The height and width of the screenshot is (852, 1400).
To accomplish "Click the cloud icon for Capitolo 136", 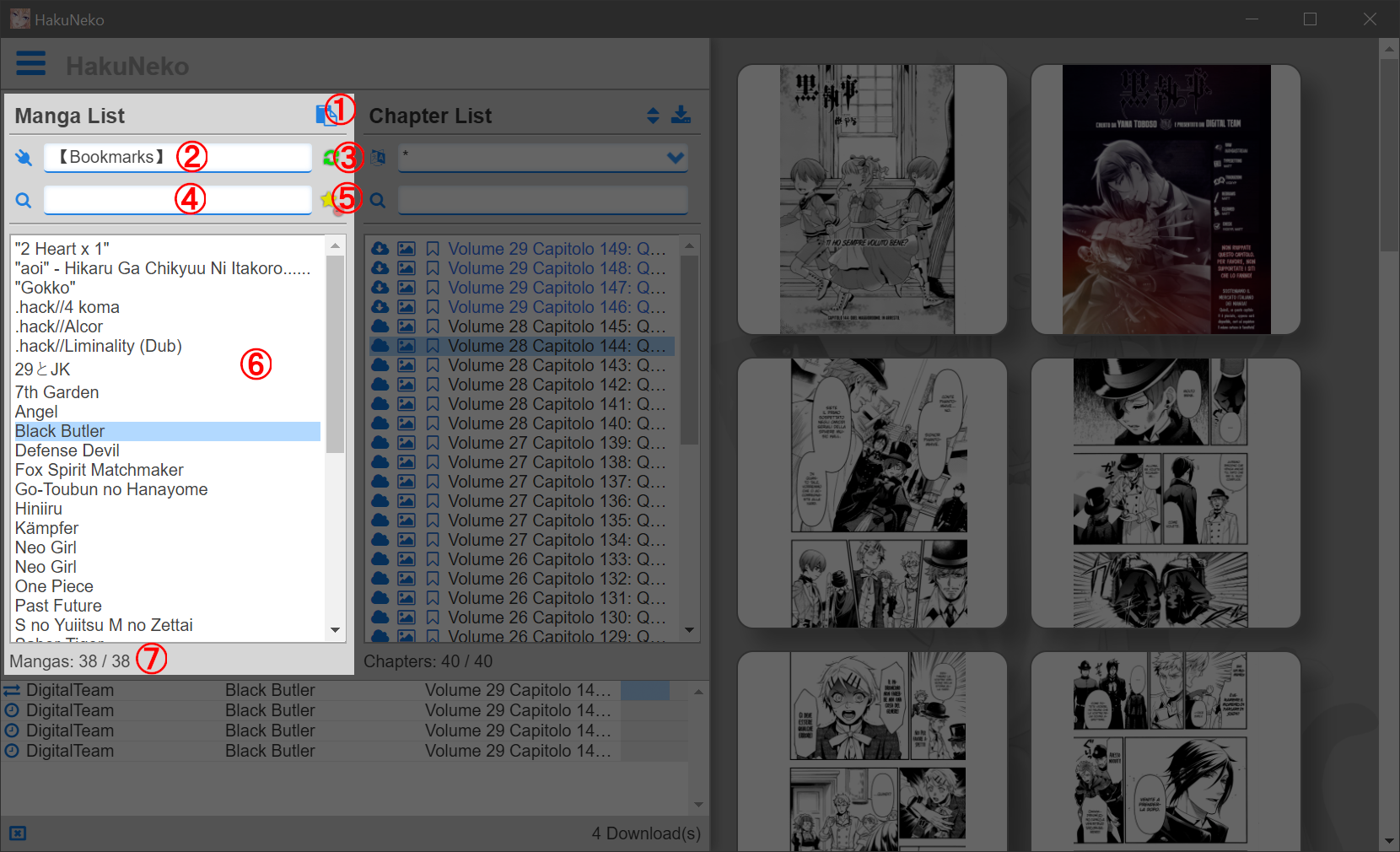I will [380, 501].
